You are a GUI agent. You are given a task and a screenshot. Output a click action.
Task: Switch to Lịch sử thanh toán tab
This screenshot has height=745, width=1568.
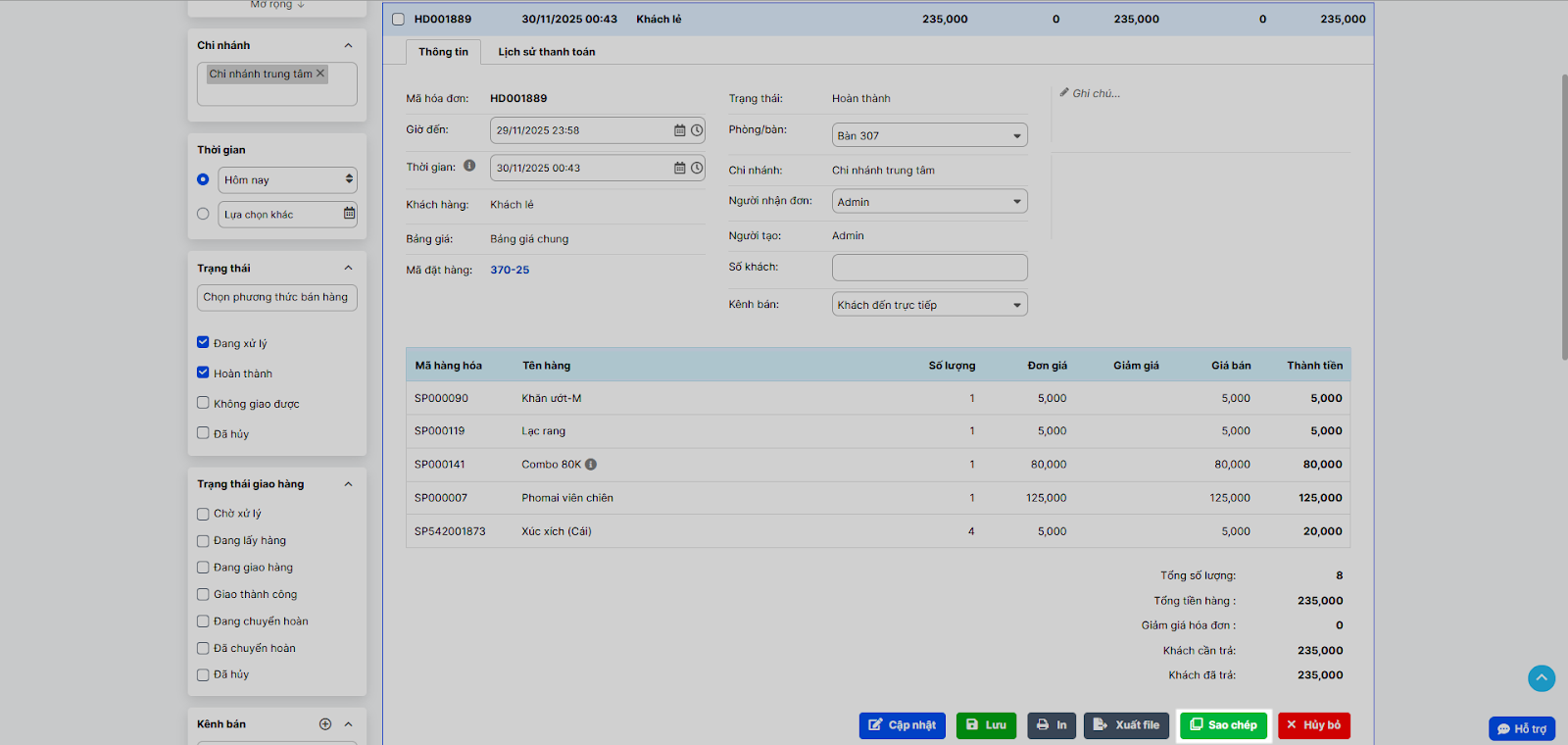point(546,52)
